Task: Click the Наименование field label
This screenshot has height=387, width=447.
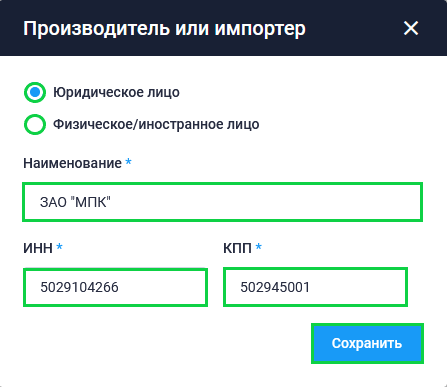Action: (72, 163)
